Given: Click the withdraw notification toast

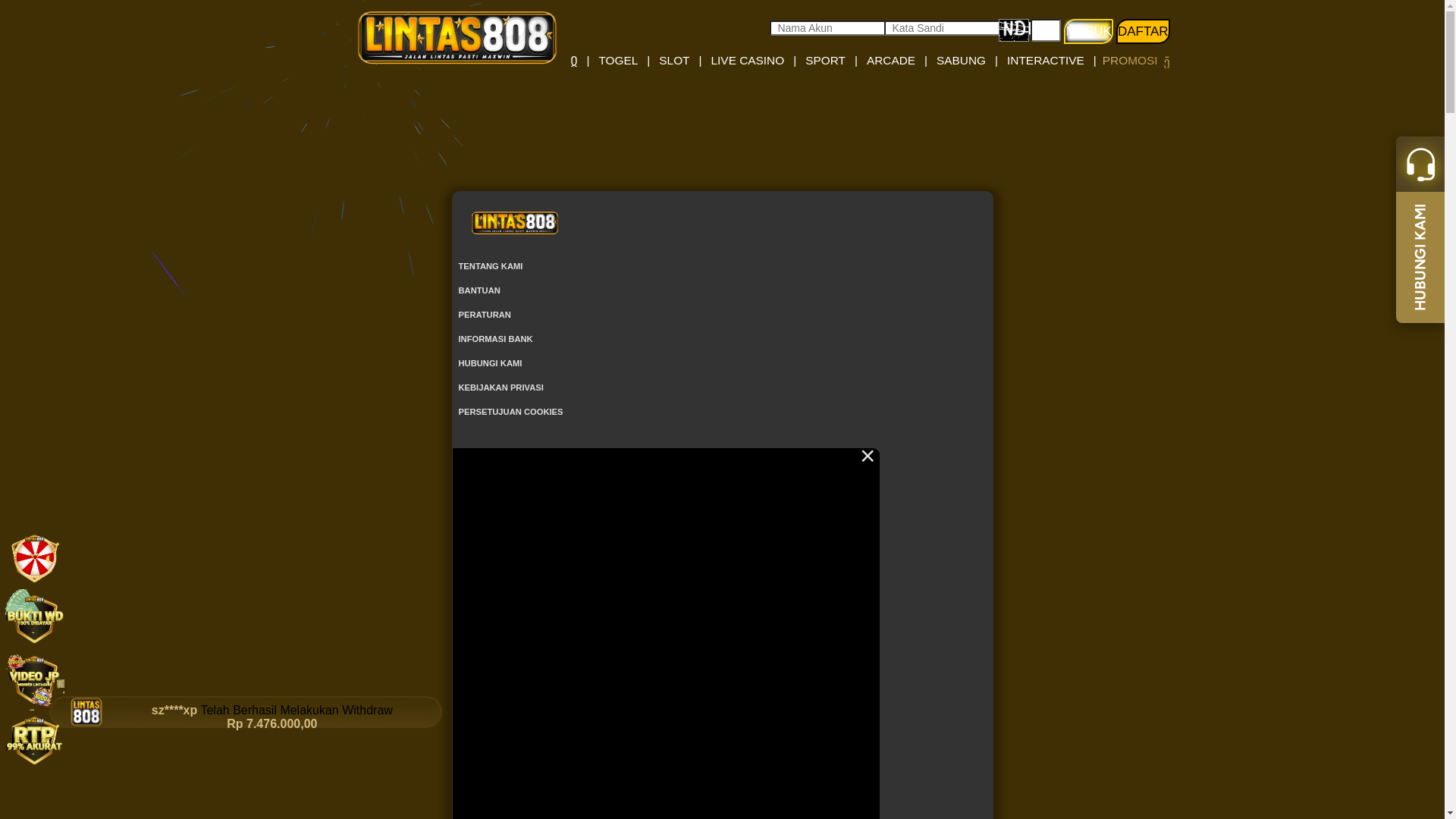Looking at the screenshot, I should click(x=246, y=713).
